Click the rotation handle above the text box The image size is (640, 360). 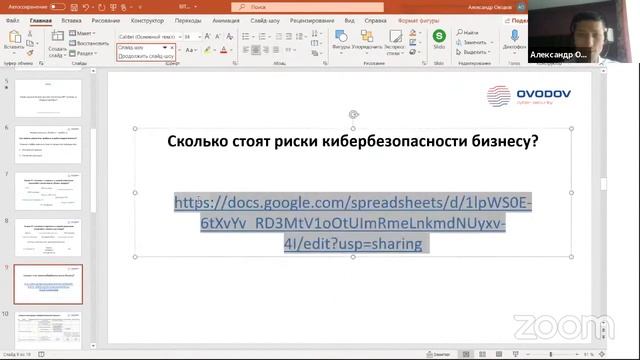pos(353,115)
